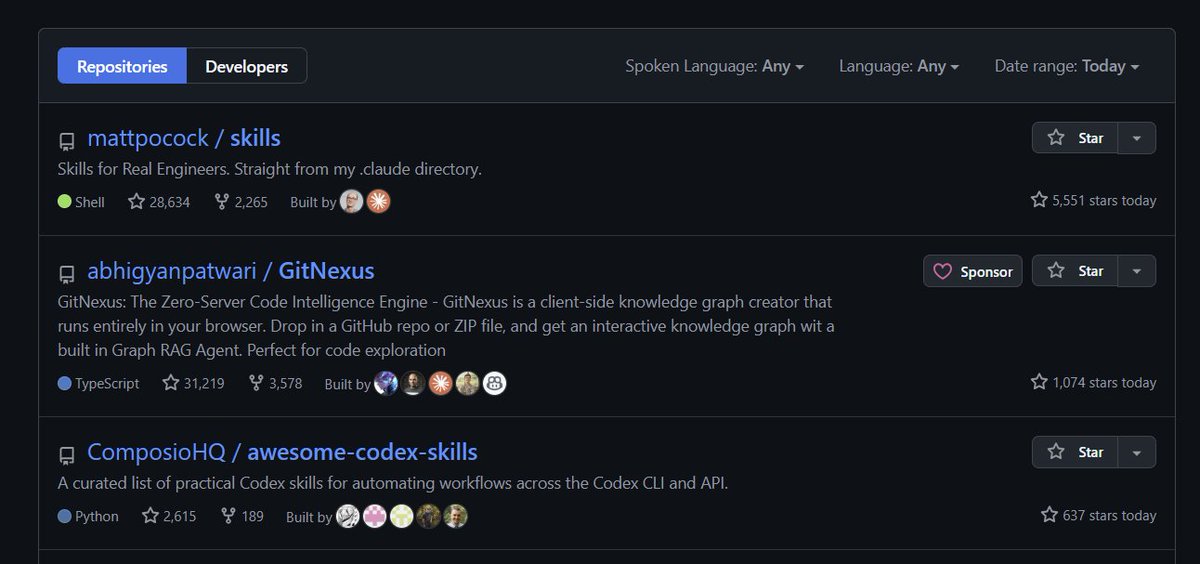Star the mattpocock/skills repository

click(1075, 138)
